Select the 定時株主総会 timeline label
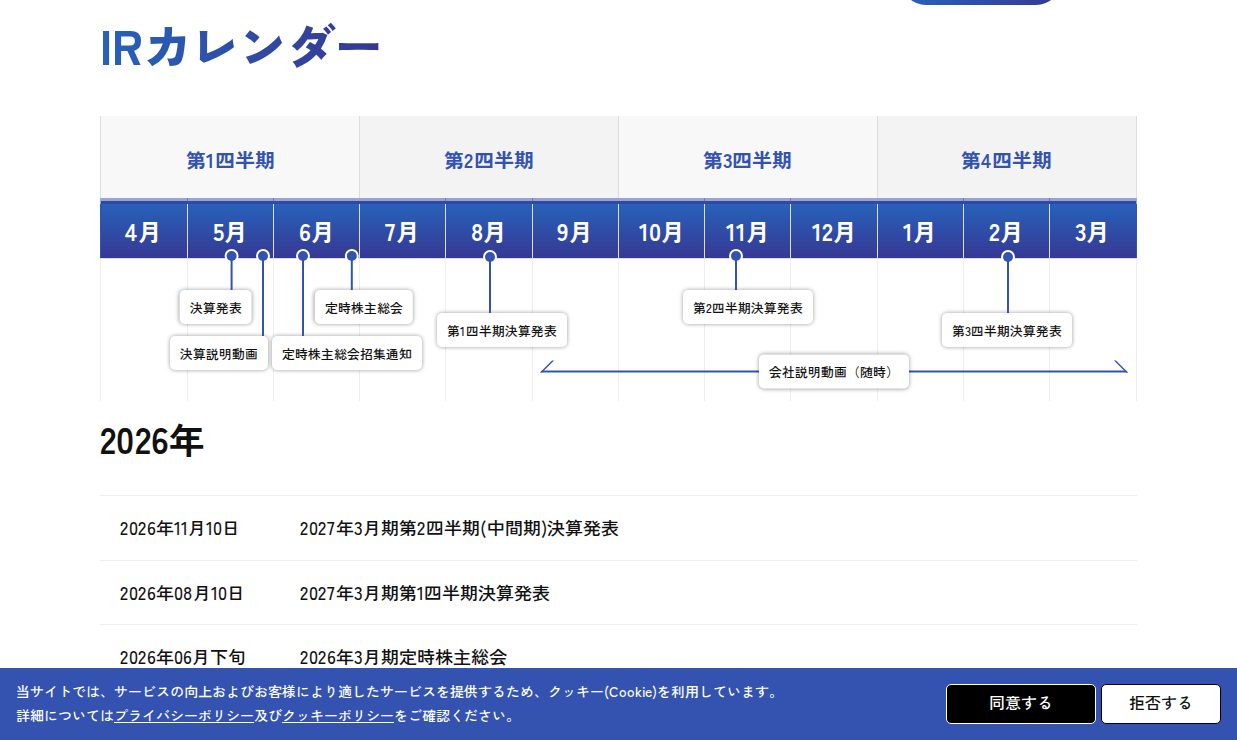This screenshot has width=1237, height=740. [x=364, y=308]
